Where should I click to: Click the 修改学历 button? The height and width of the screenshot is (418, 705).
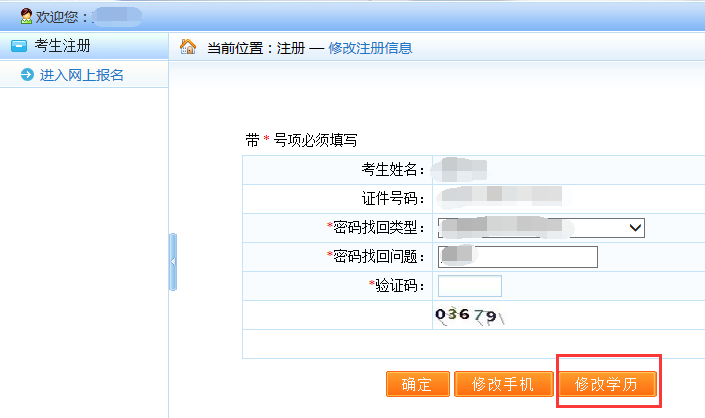click(607, 384)
